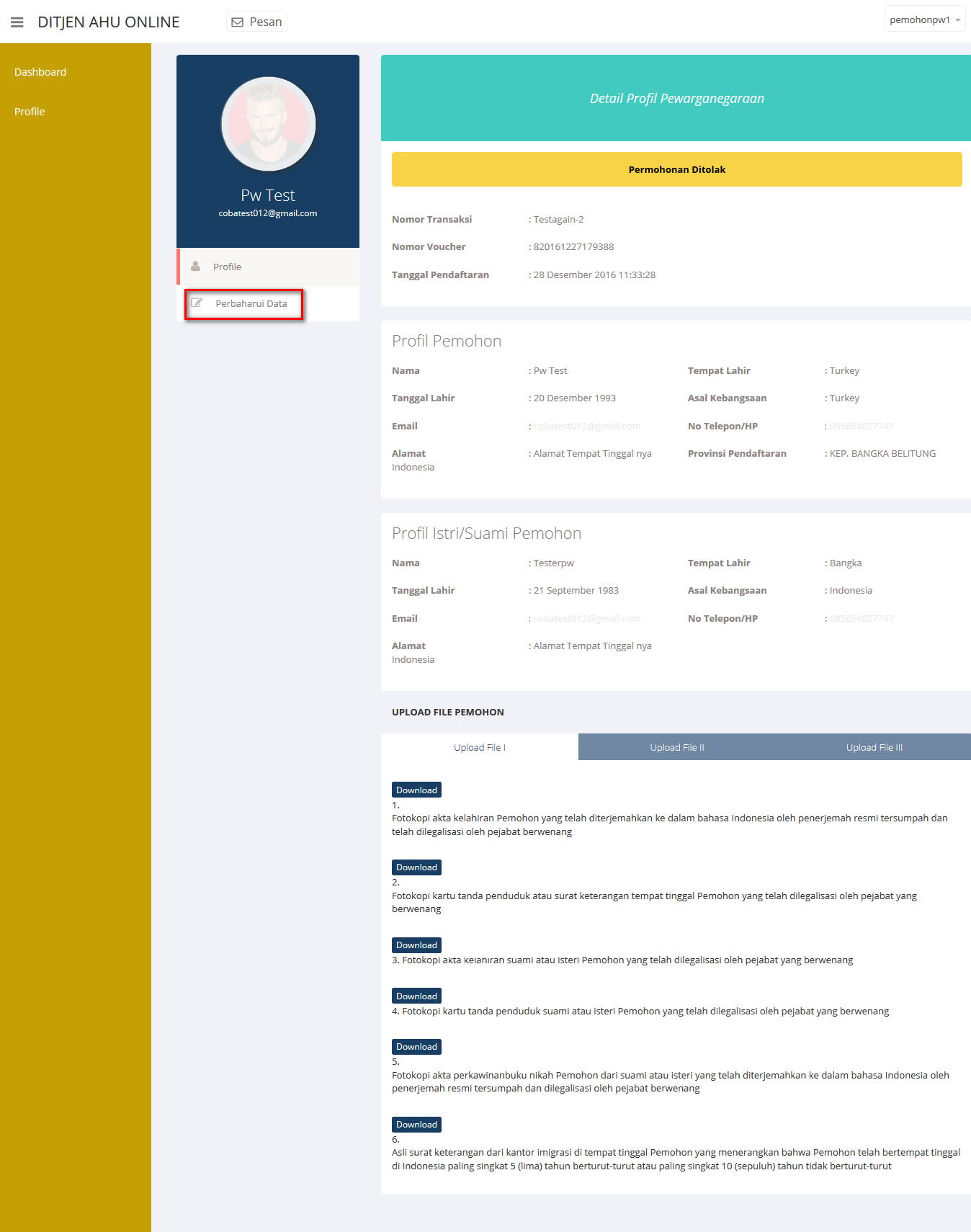Viewport: 971px width, 1232px height.
Task: Click the DITJEN AHU ONLINE site title
Action: [109, 22]
